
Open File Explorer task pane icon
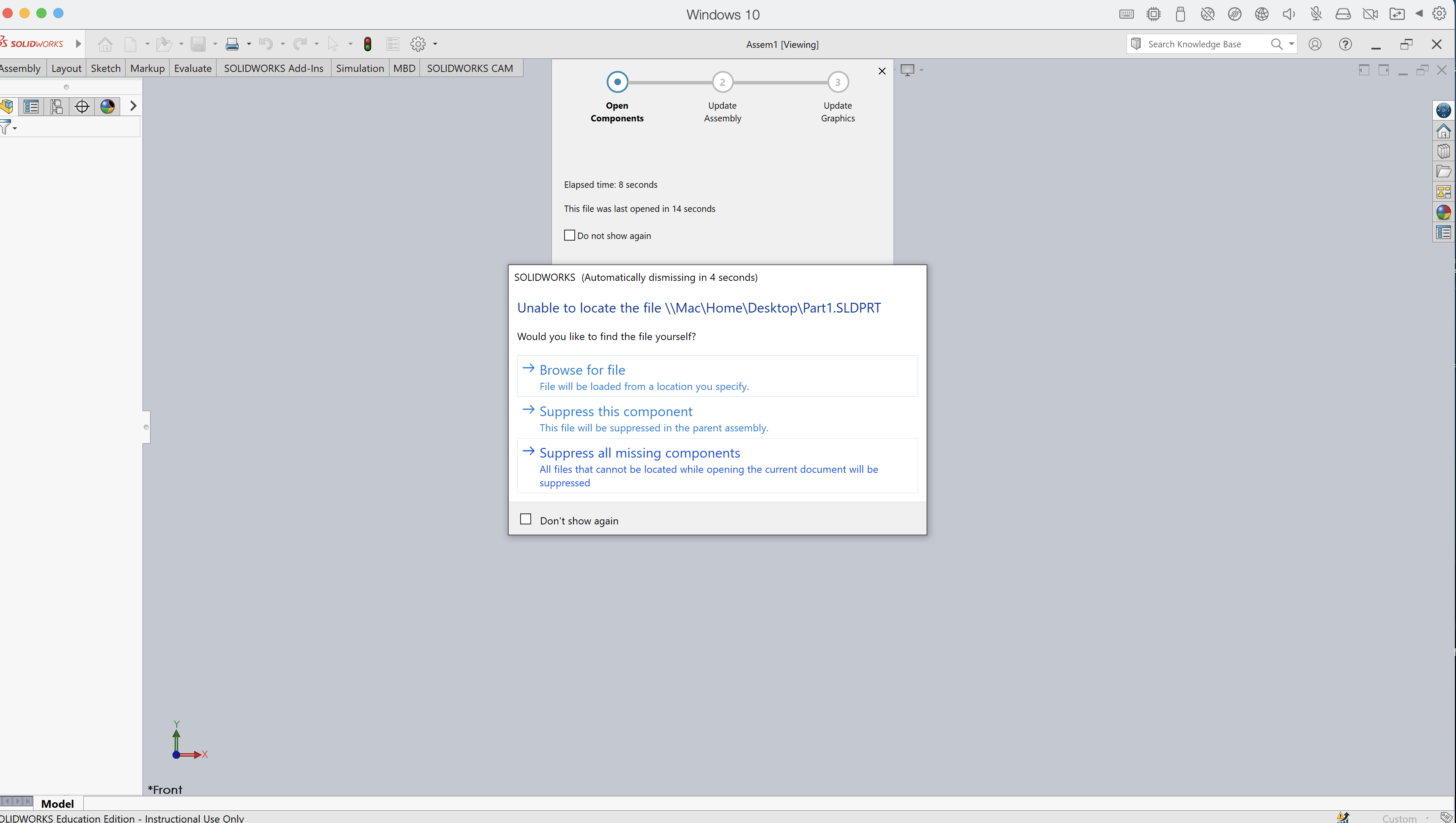tap(1444, 172)
